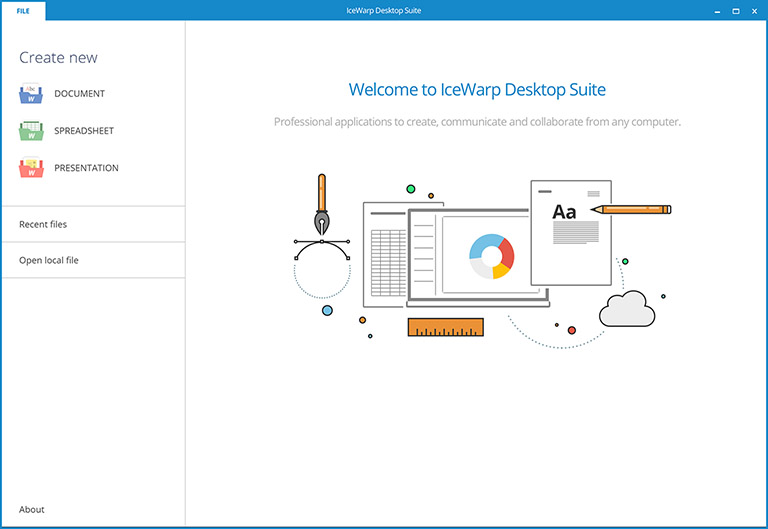Choose Open local file
The height and width of the screenshot is (529, 768).
[x=94, y=260]
